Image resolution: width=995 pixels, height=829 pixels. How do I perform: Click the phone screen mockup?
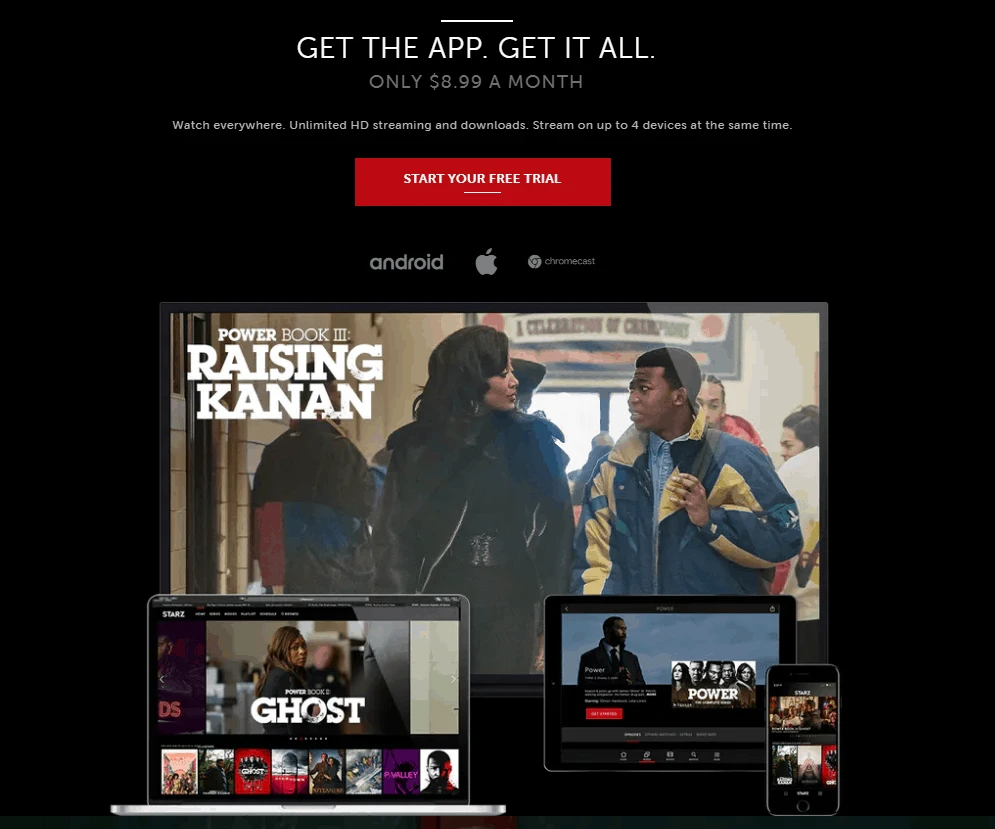point(803,739)
